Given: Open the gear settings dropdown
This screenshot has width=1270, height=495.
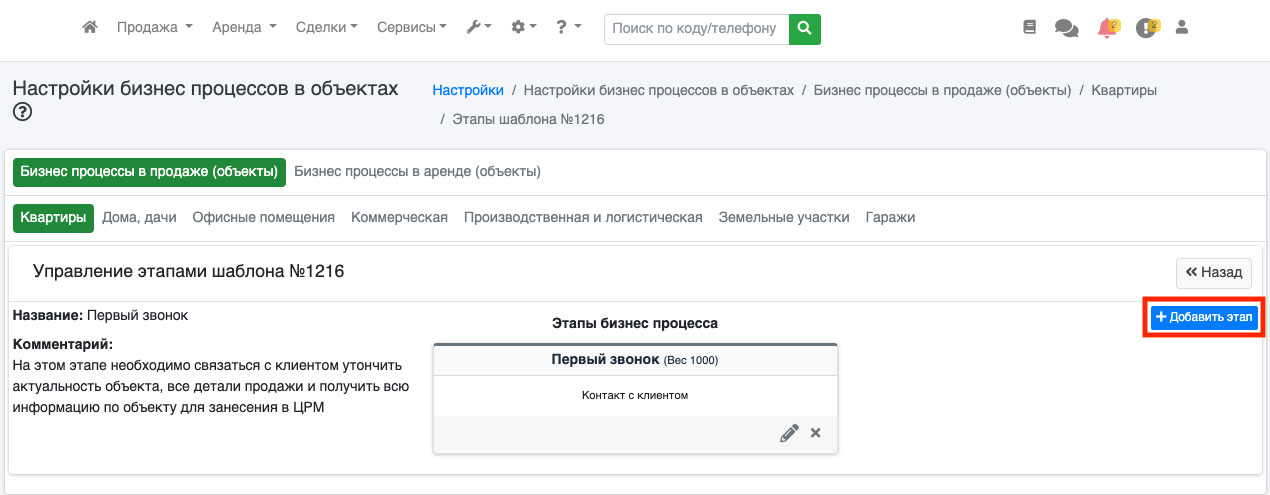Looking at the screenshot, I should [524, 28].
